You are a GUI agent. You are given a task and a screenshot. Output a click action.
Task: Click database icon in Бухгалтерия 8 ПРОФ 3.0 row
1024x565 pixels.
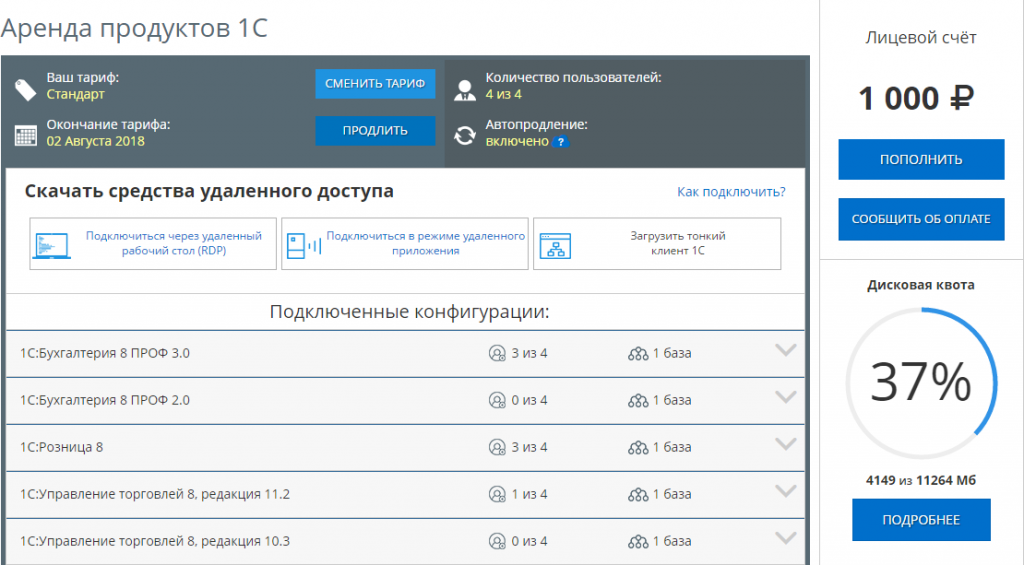(x=638, y=354)
